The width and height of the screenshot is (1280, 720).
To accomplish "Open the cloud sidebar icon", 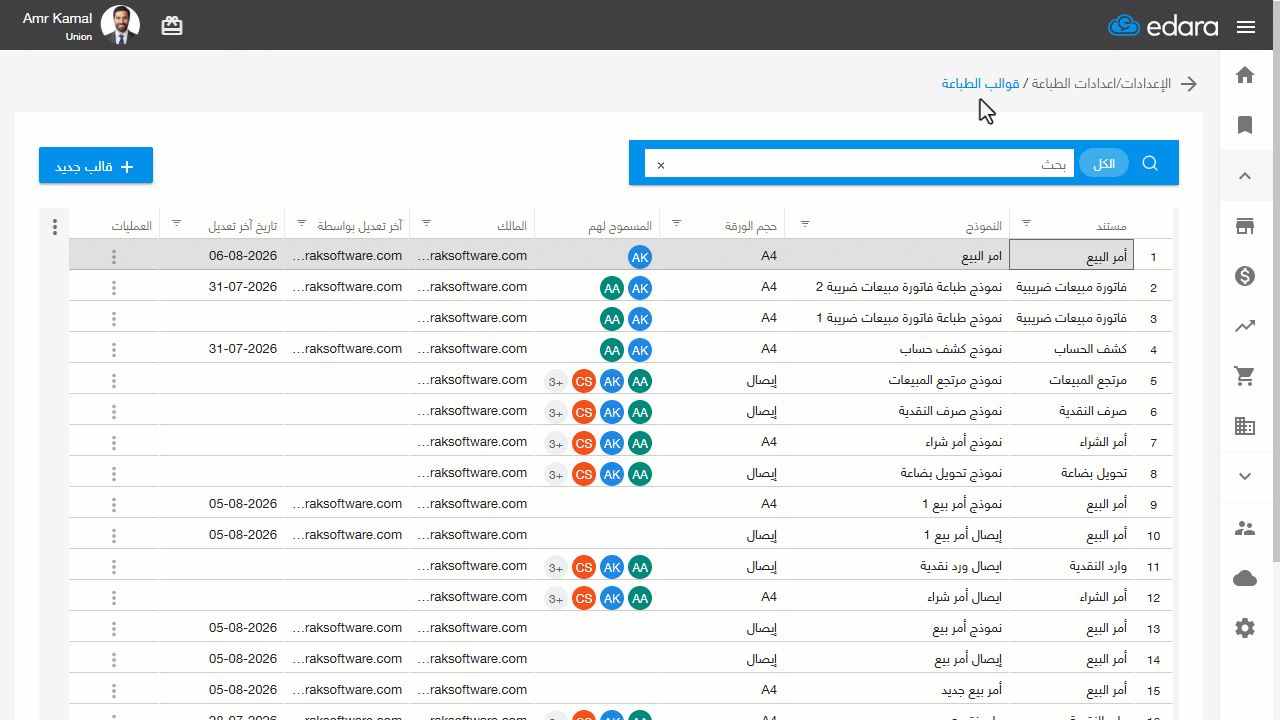I will pos(1245,578).
